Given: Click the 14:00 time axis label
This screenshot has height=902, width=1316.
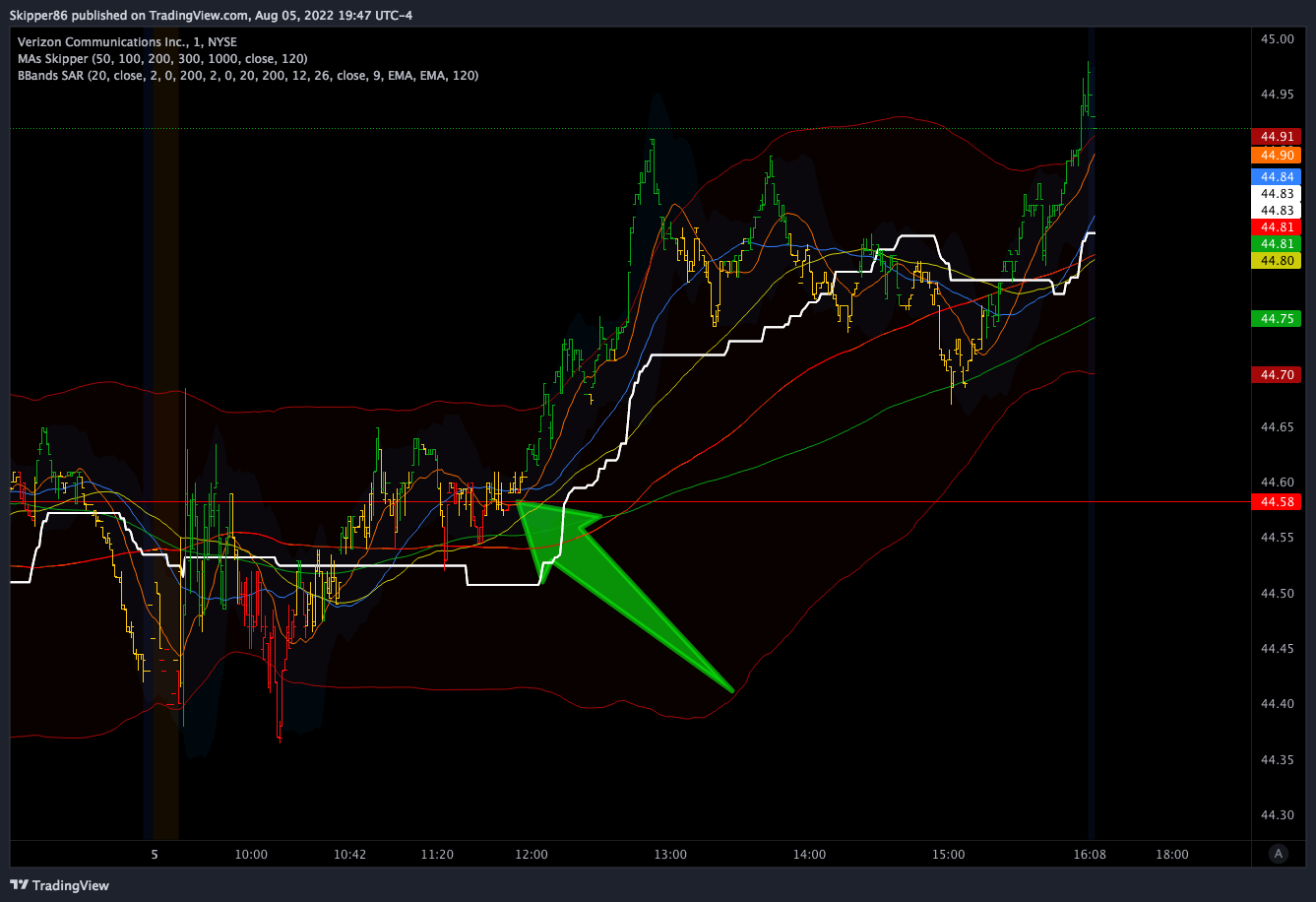Looking at the screenshot, I should (809, 854).
